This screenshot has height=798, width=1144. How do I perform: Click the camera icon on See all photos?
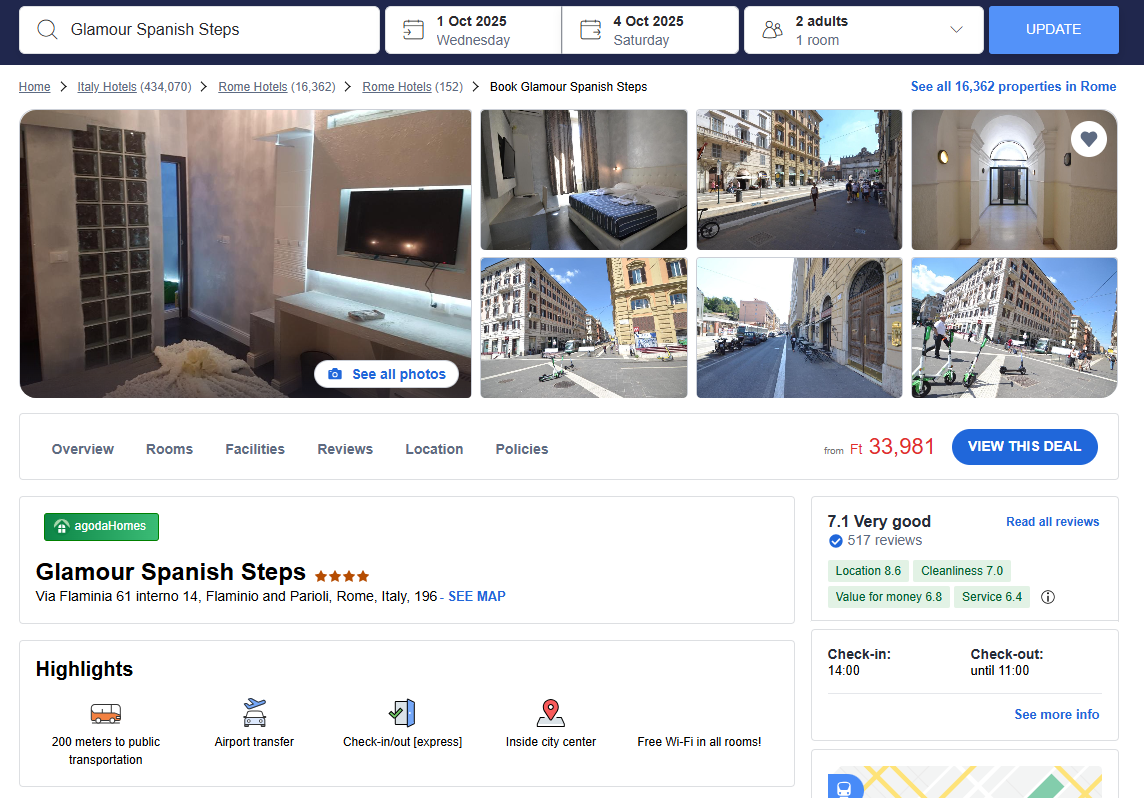point(335,374)
